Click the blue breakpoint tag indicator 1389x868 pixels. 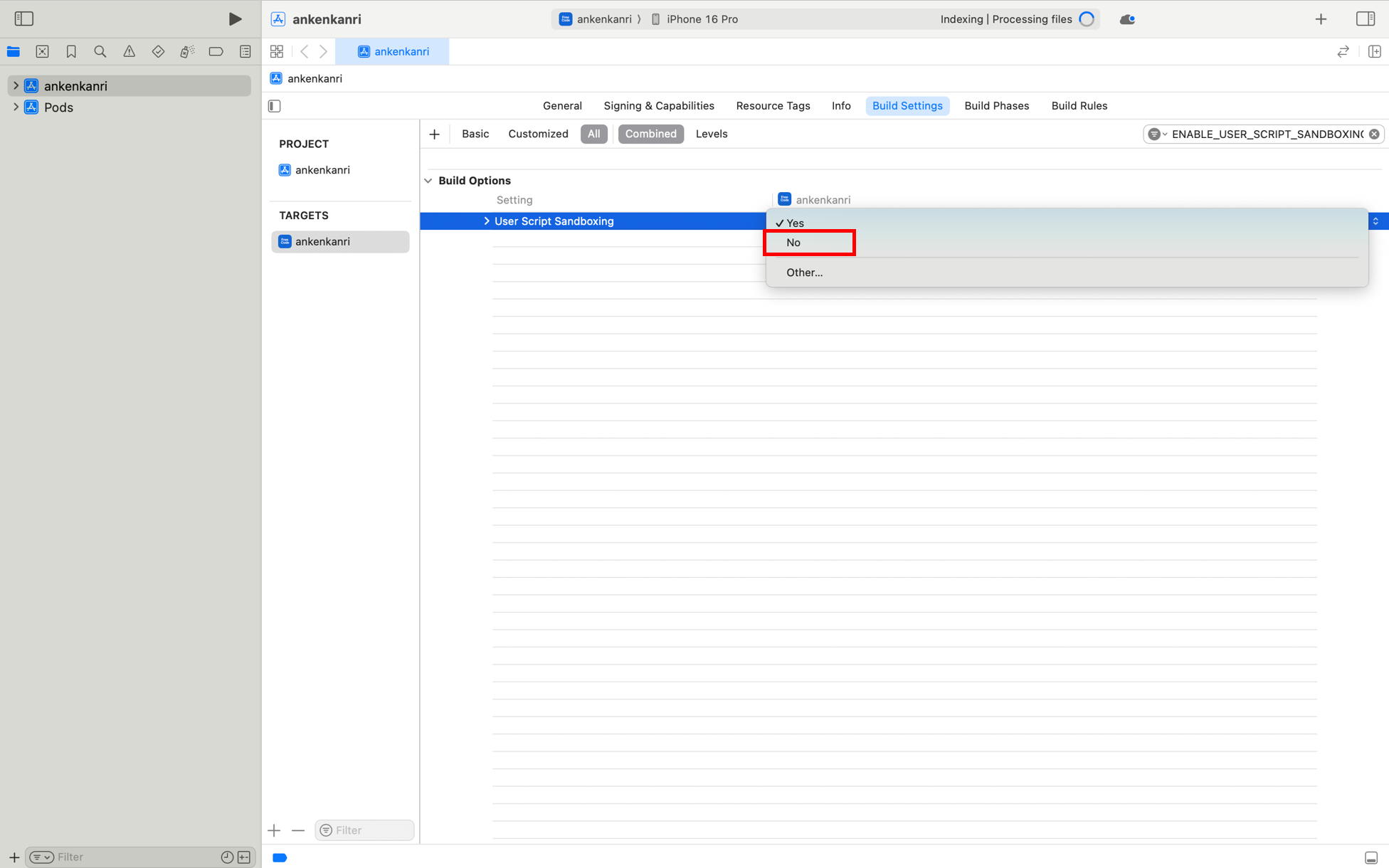coord(280,857)
